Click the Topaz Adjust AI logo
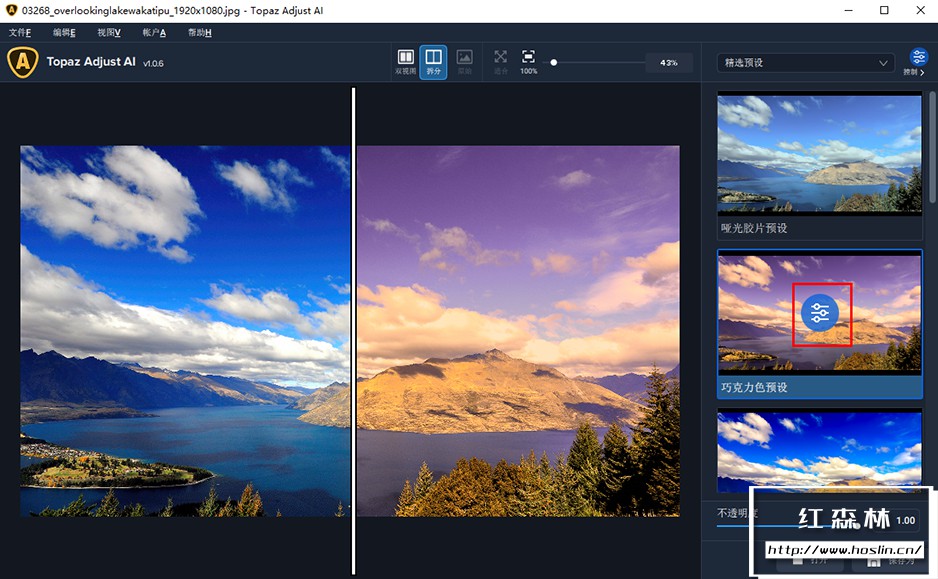 (x=23, y=62)
